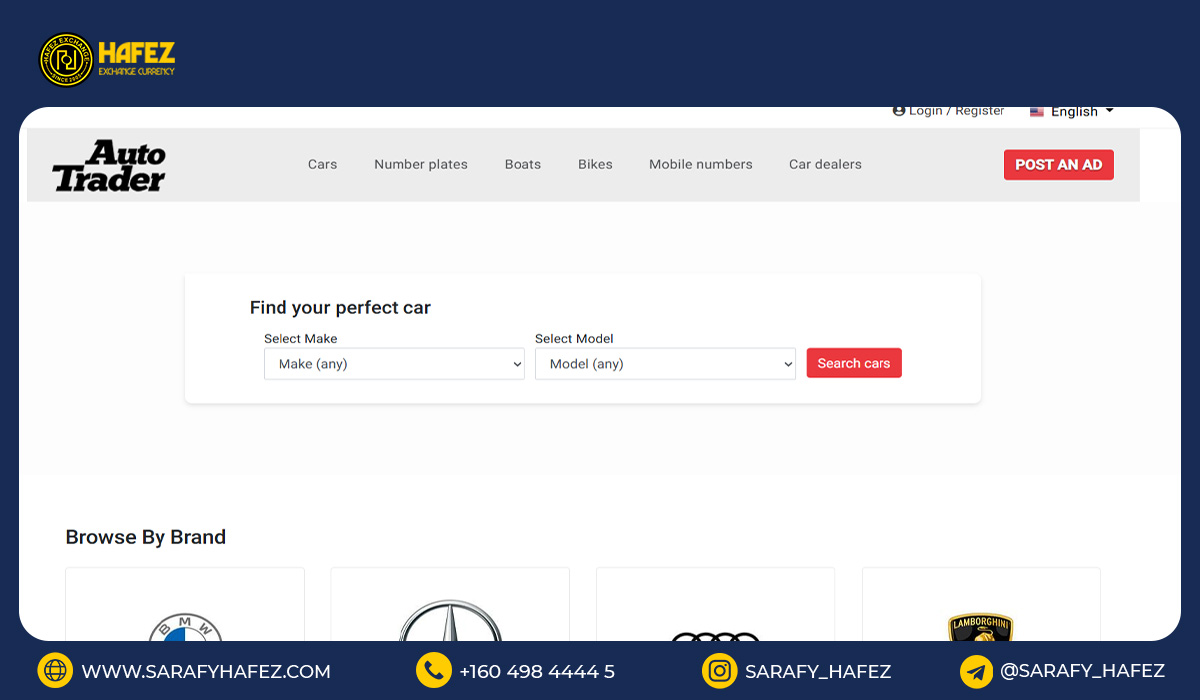Image resolution: width=1200 pixels, height=700 pixels.
Task: Choose the Audi brand logo
Action: pos(715,634)
